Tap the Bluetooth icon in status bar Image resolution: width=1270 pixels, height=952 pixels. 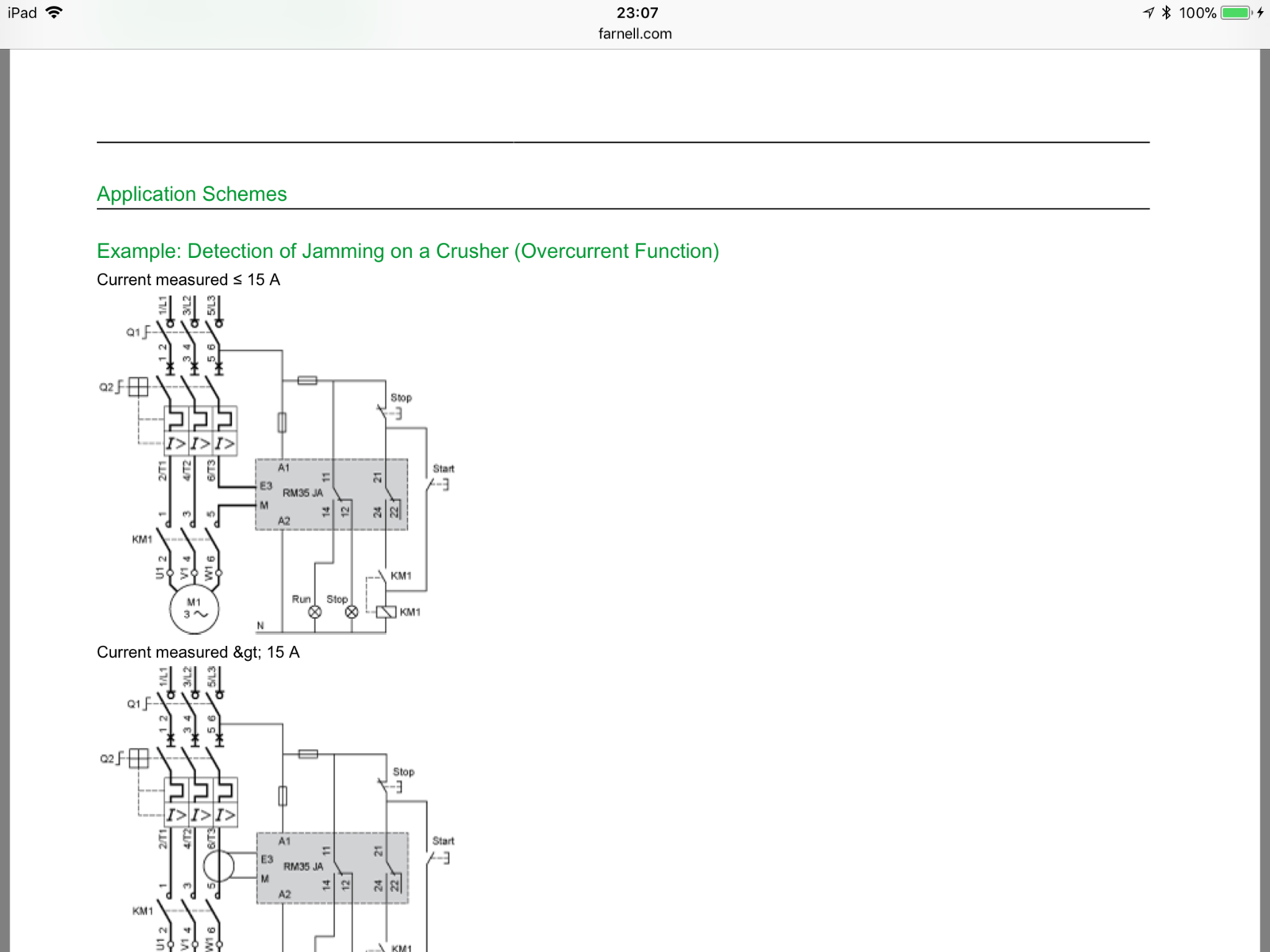pyautogui.click(x=1166, y=13)
